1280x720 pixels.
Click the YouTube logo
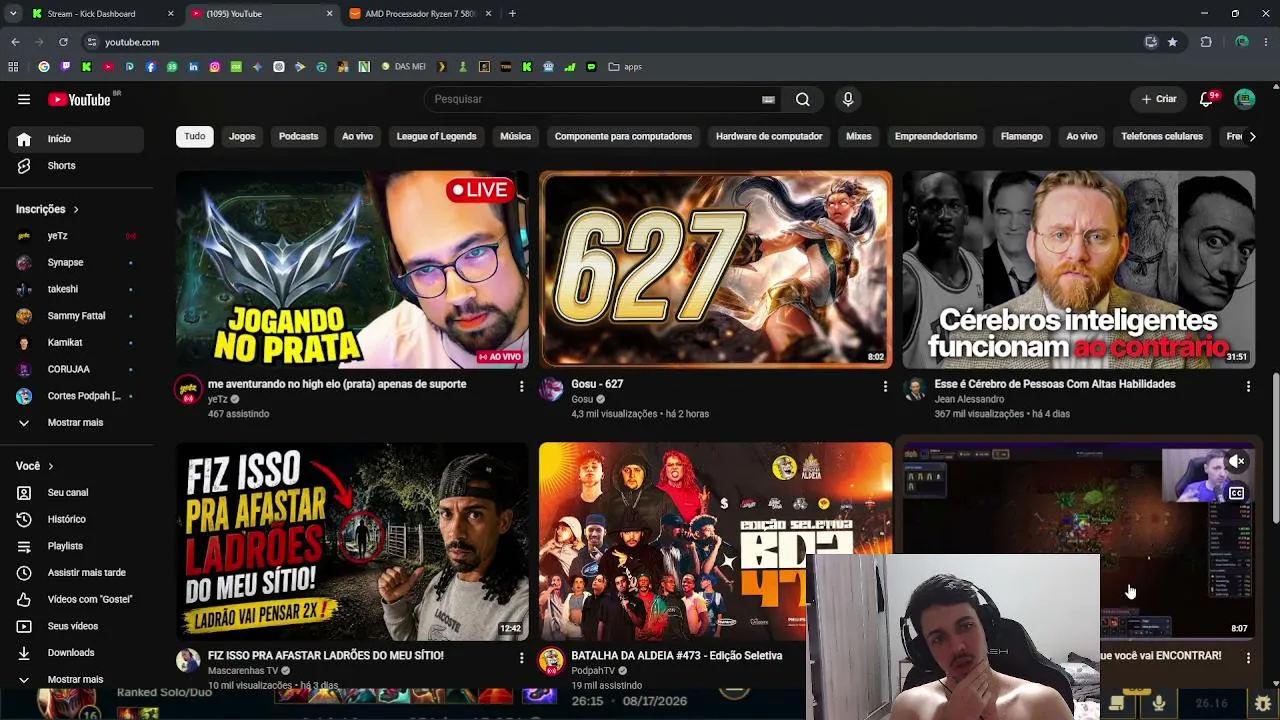click(x=80, y=99)
